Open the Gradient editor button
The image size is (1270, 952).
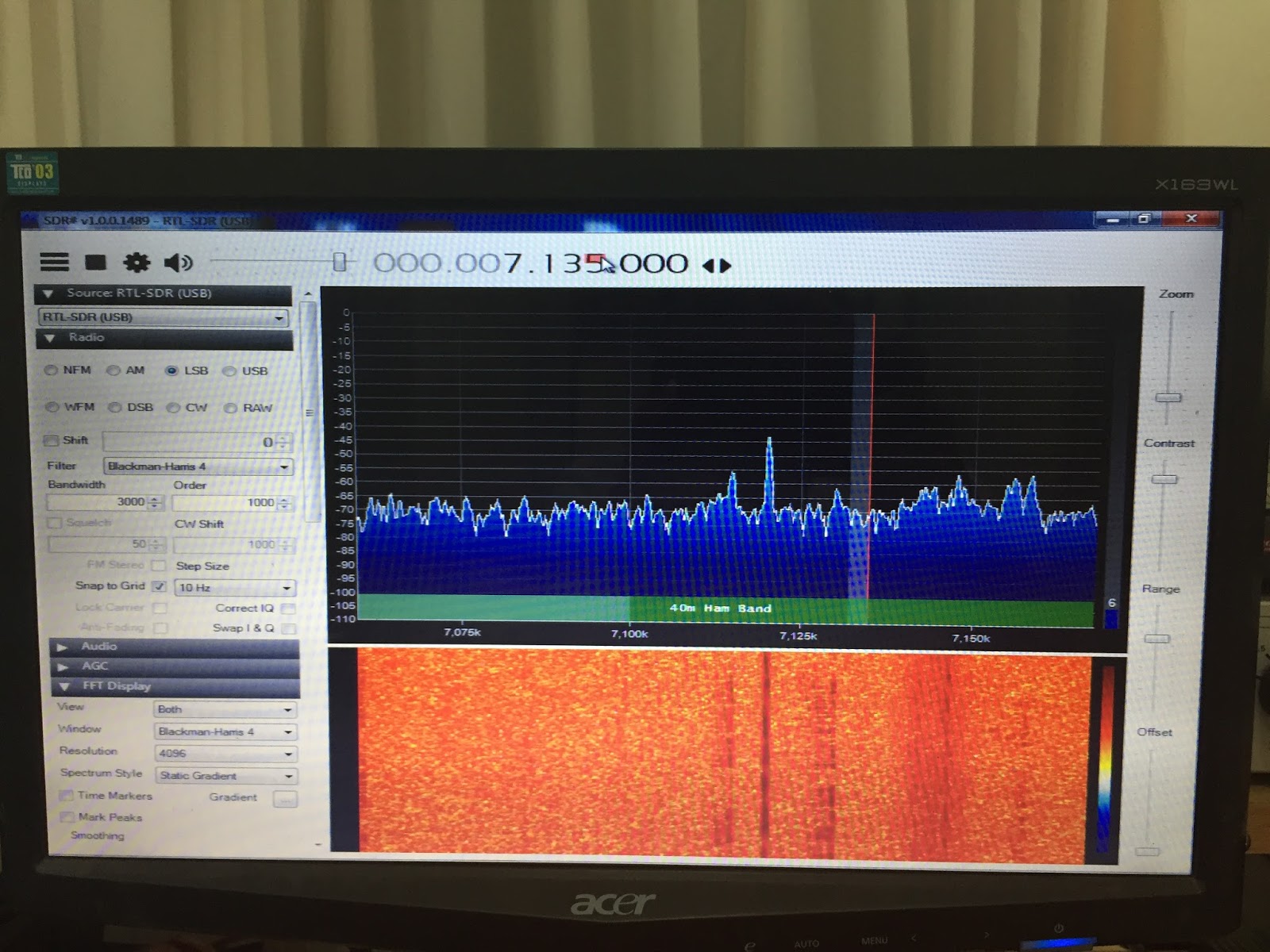click(x=284, y=799)
